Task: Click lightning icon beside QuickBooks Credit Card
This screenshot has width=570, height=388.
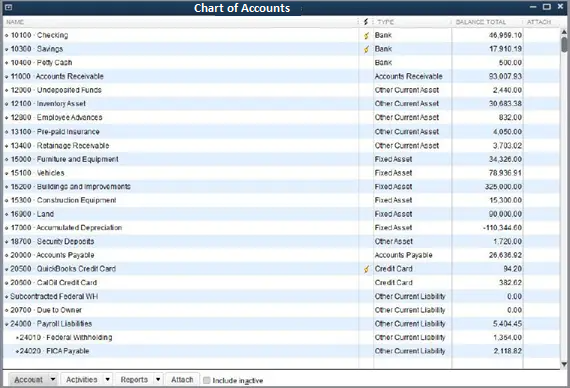Action: (x=366, y=269)
